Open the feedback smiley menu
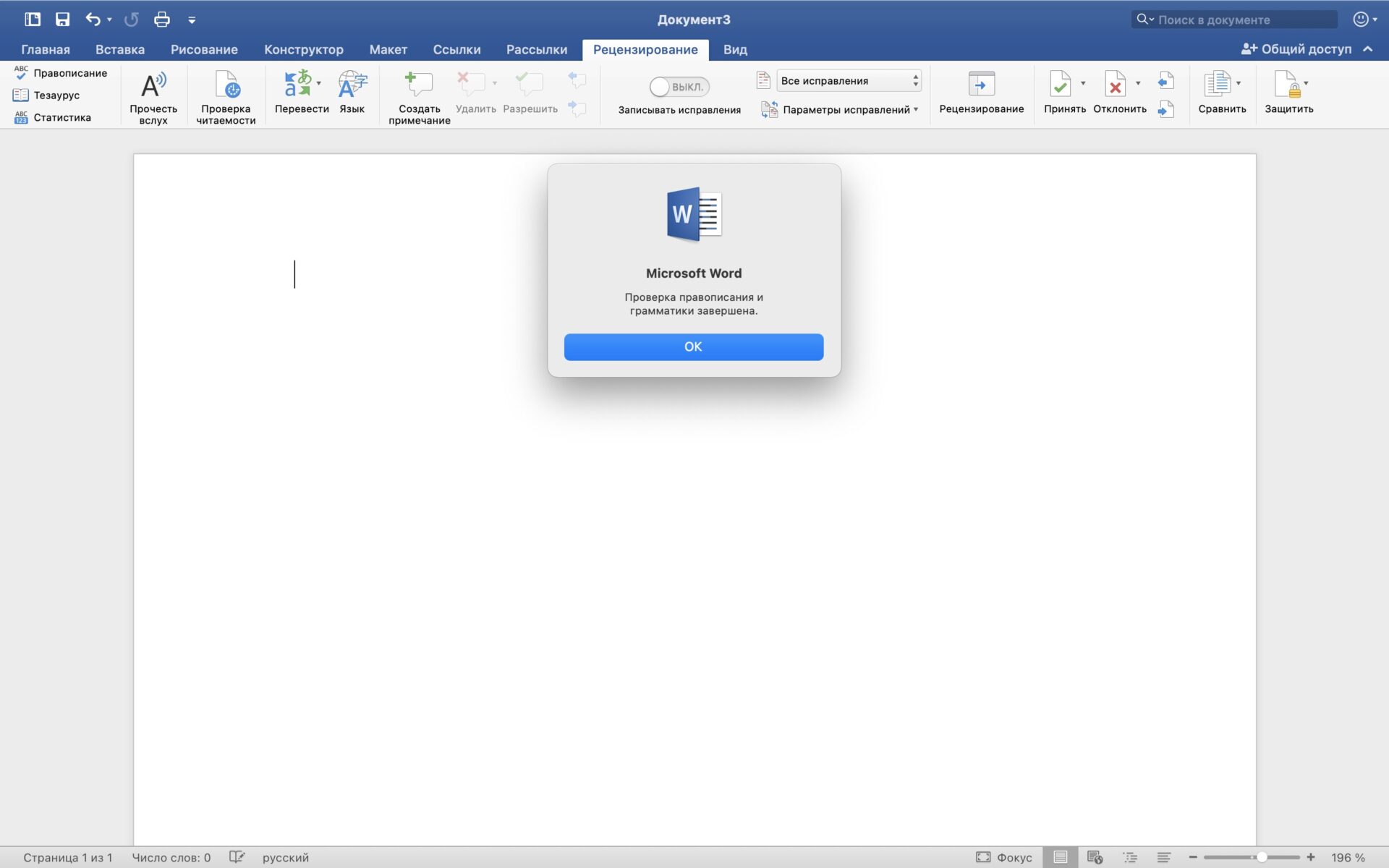The width and height of the screenshot is (1389, 868). pos(1364,20)
